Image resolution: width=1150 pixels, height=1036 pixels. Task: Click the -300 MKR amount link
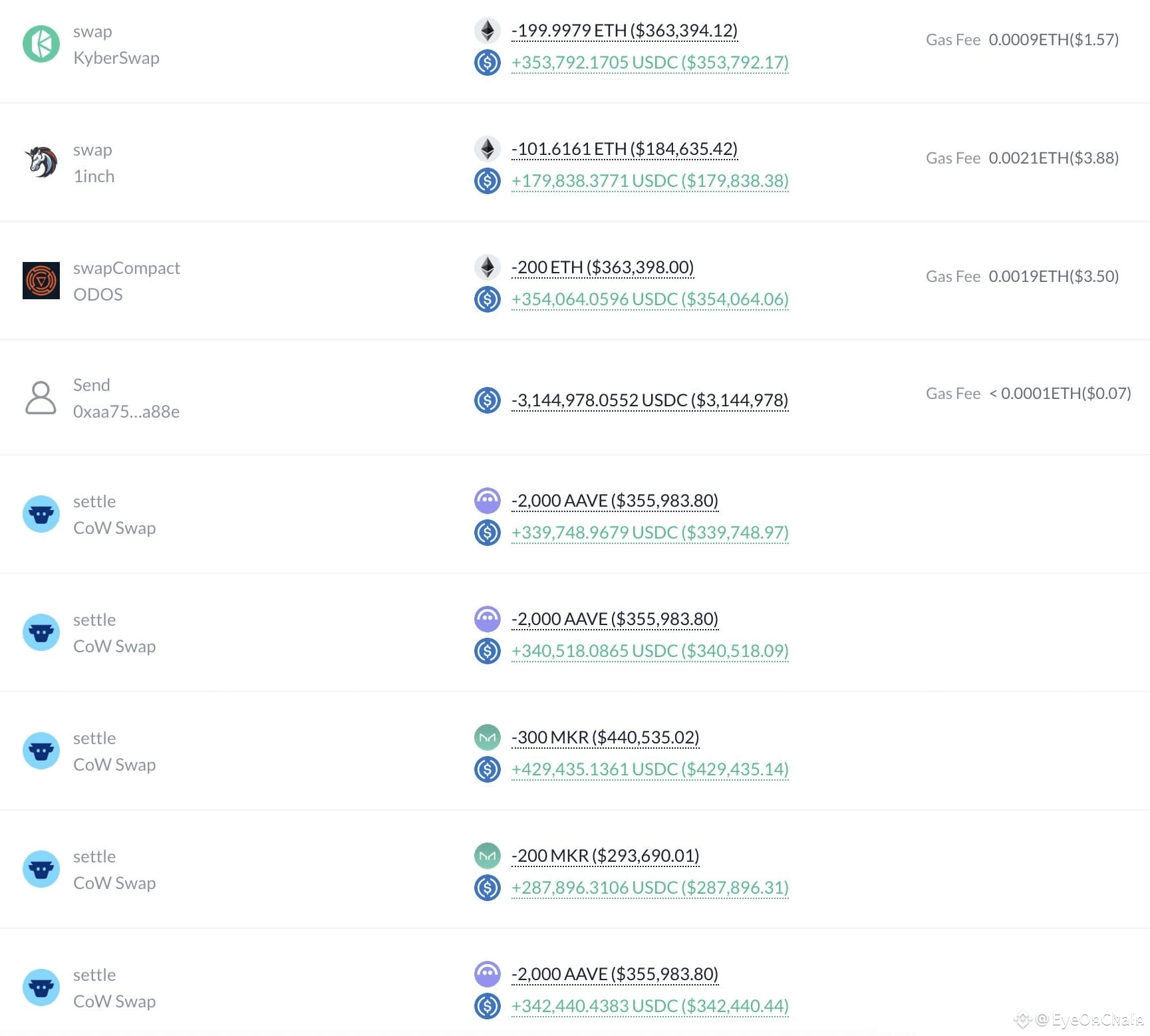pos(605,737)
